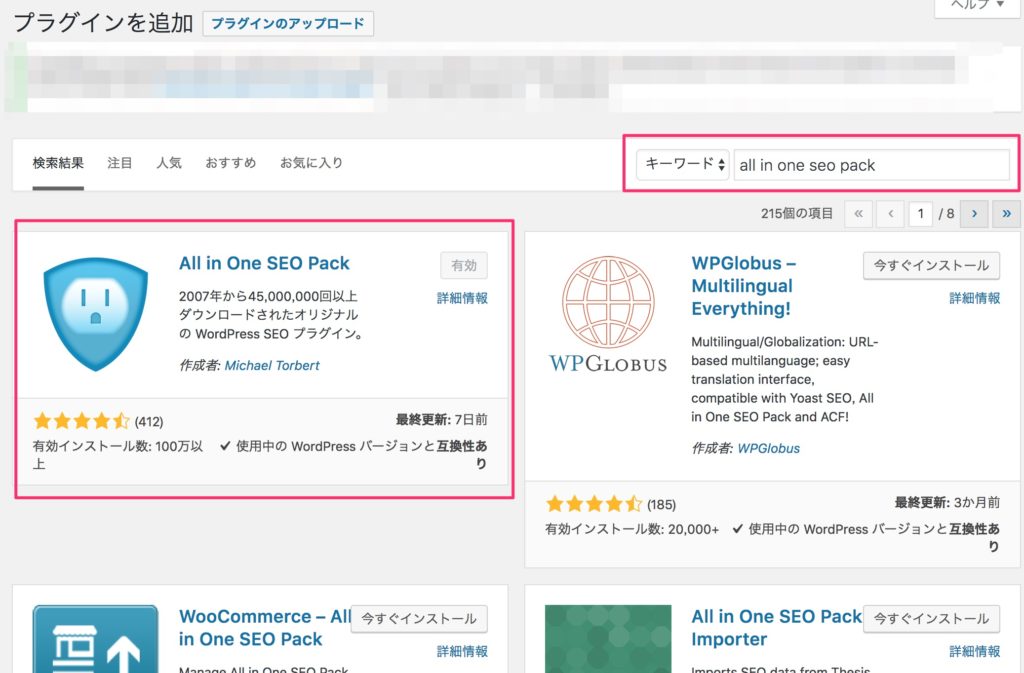Click the WooCommerce plugin storefront icon
The height and width of the screenshot is (673, 1024).
pyautogui.click(x=94, y=640)
